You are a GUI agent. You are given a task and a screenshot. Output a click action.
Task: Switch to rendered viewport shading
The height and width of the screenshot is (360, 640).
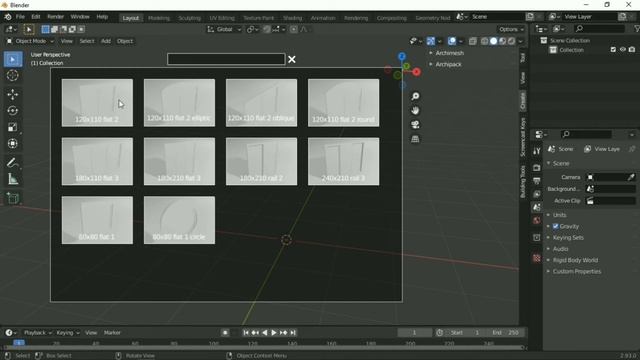click(511, 41)
